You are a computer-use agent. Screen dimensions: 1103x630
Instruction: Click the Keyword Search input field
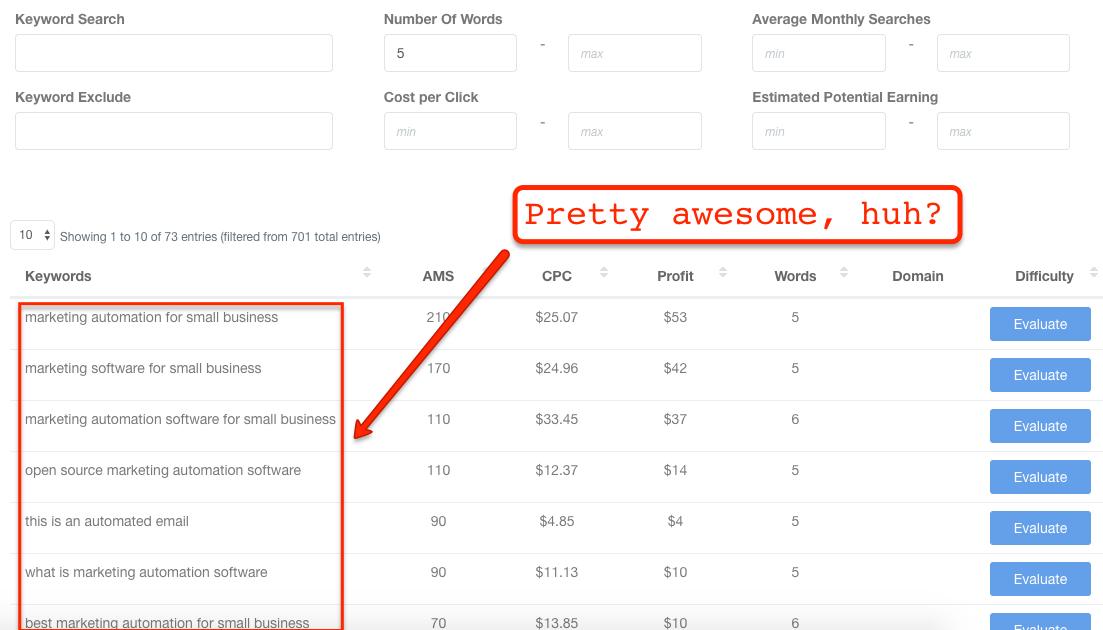174,53
